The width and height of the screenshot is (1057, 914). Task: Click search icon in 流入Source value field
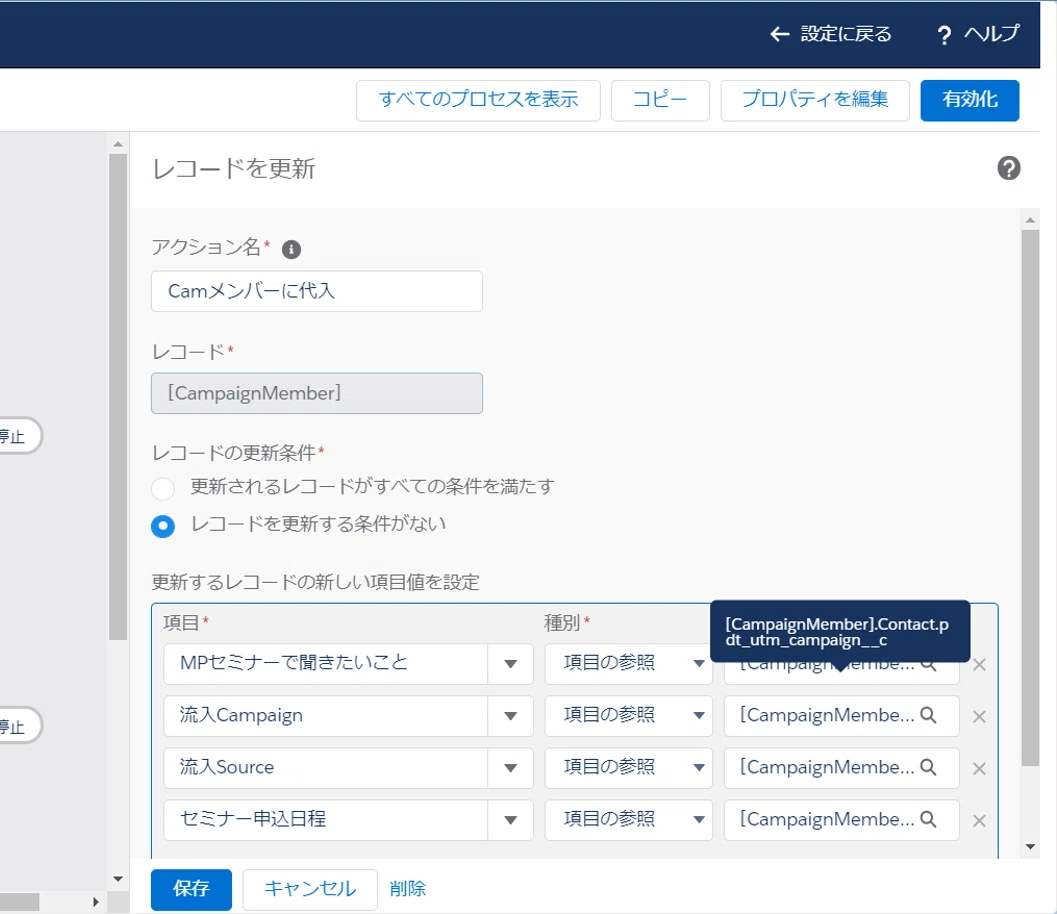[x=928, y=767]
